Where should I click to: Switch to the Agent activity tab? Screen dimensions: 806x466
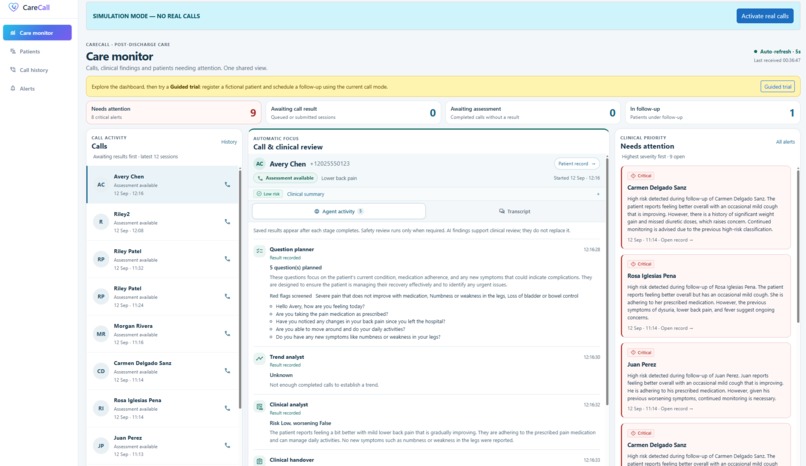[339, 211]
